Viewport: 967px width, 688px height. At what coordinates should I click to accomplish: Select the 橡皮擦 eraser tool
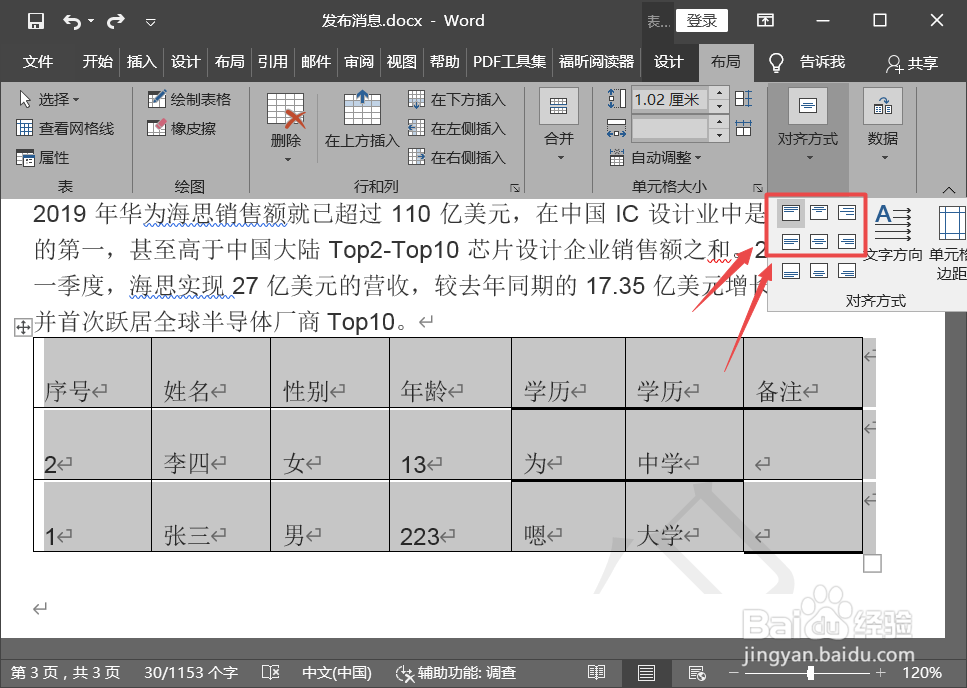click(x=182, y=128)
